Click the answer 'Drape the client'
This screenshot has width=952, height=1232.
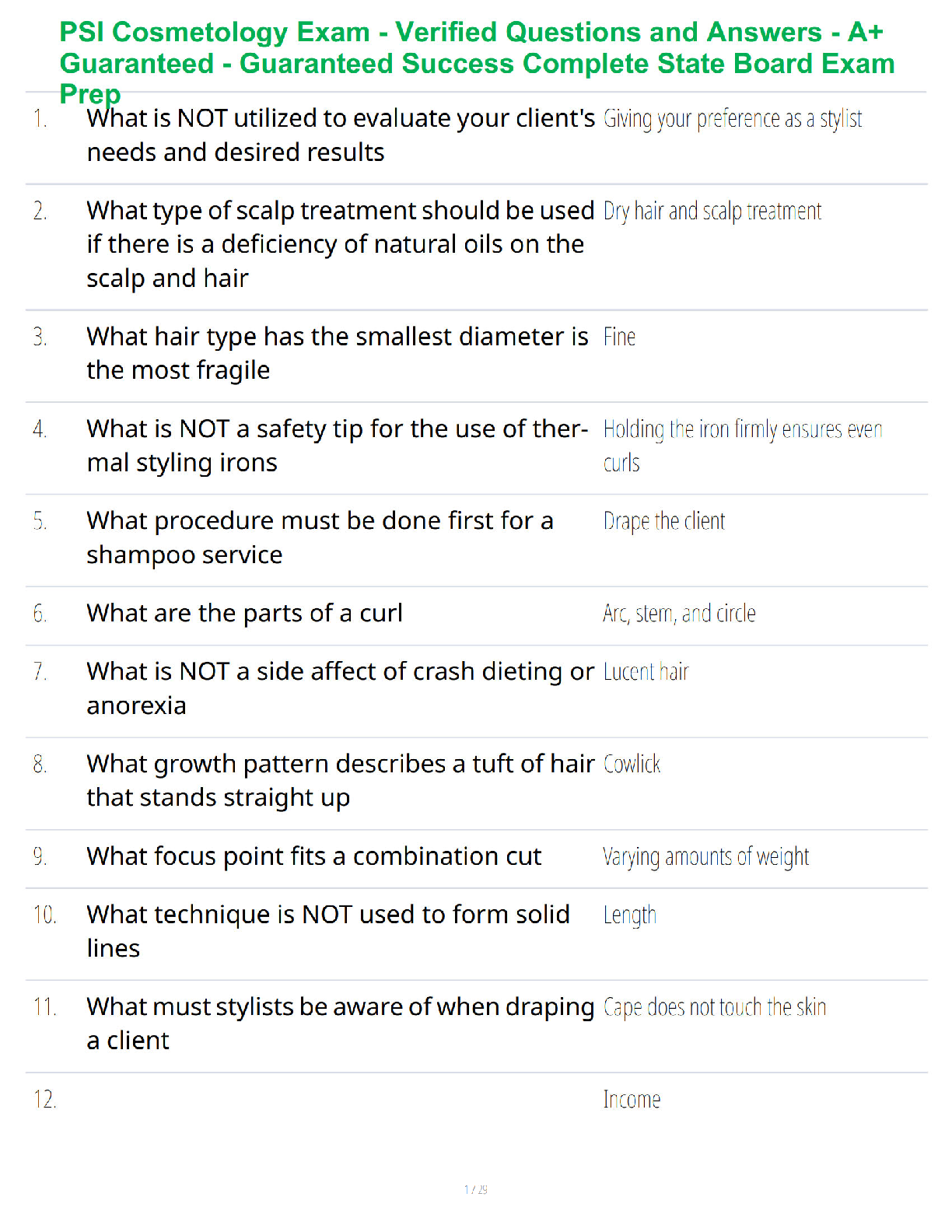(x=664, y=521)
